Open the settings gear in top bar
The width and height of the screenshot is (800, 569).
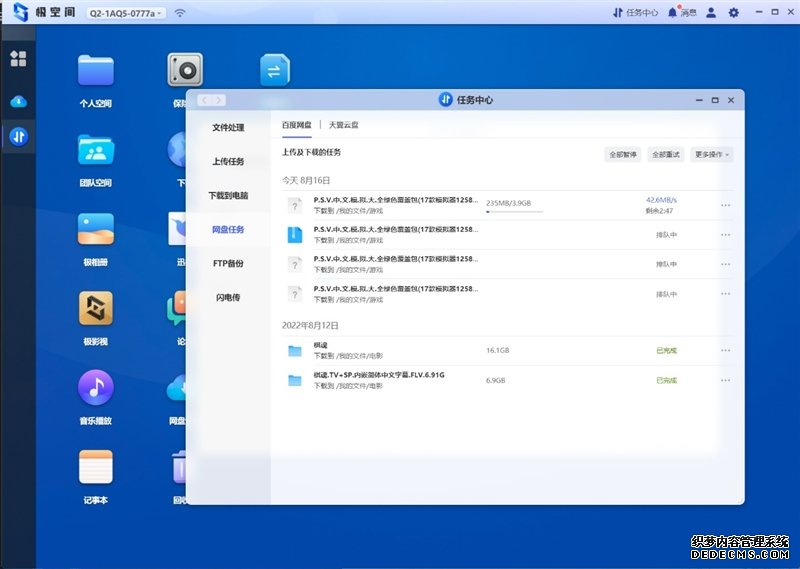[733, 13]
